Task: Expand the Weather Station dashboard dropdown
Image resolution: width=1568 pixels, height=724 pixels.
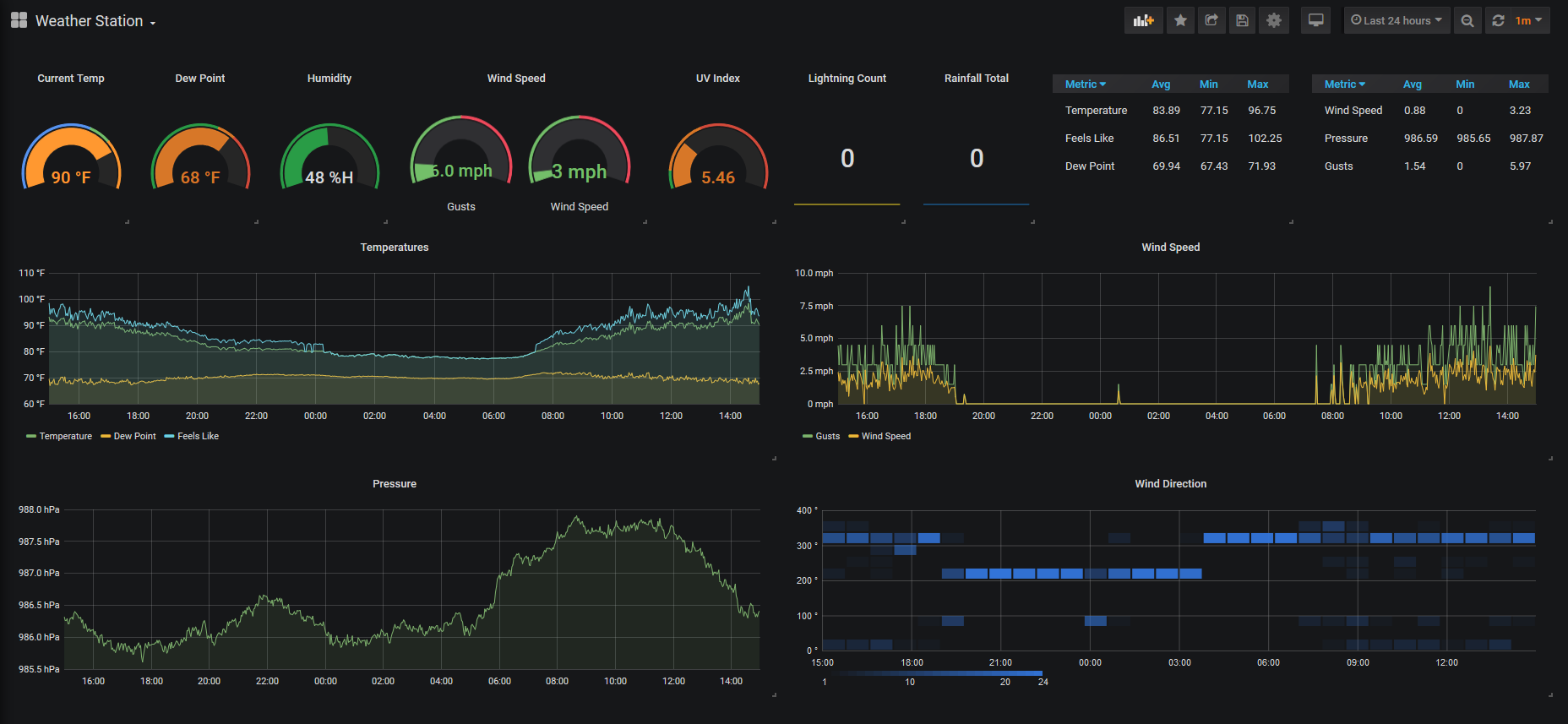Action: tap(95, 21)
